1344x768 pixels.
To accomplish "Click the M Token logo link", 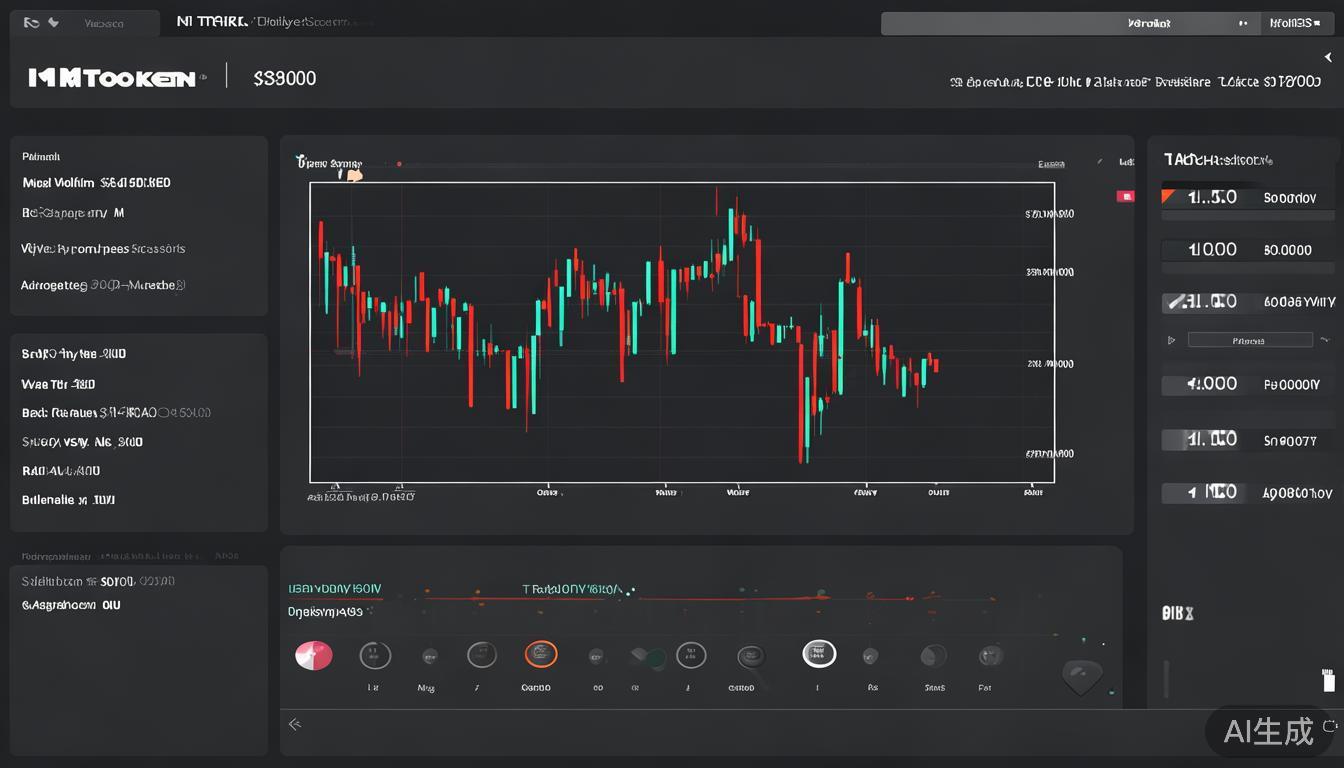I will (x=110, y=77).
